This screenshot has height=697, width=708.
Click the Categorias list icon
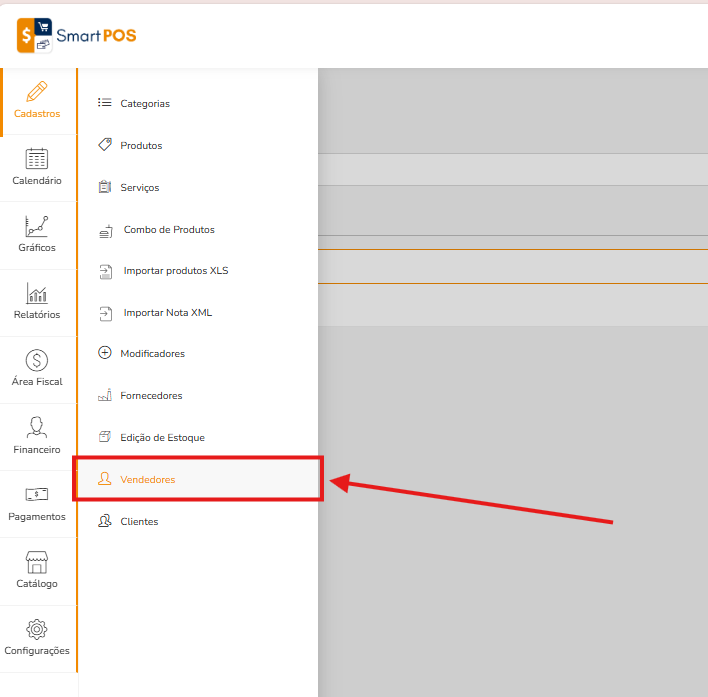tap(105, 102)
